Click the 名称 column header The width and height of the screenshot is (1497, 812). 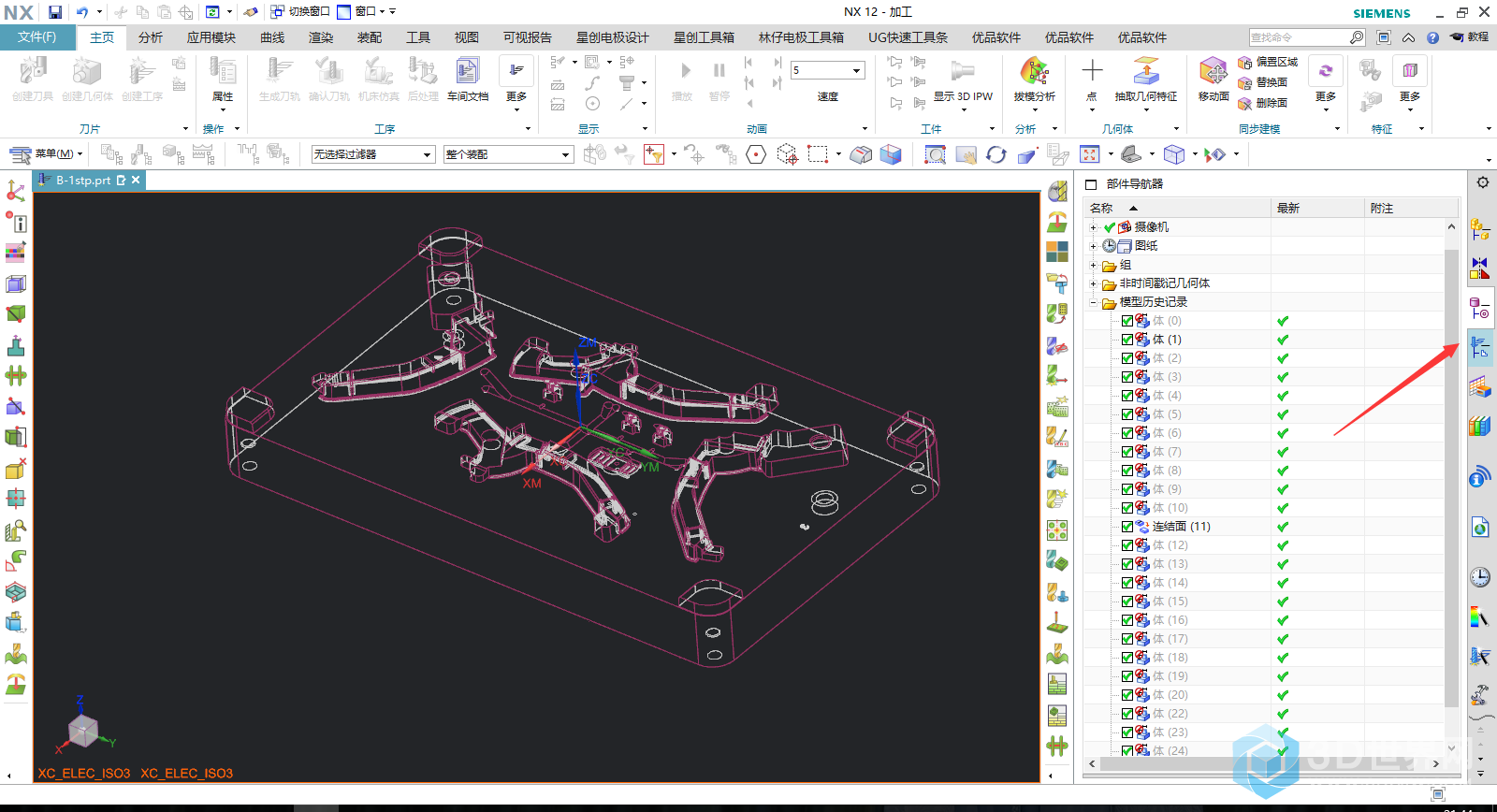pos(1177,208)
